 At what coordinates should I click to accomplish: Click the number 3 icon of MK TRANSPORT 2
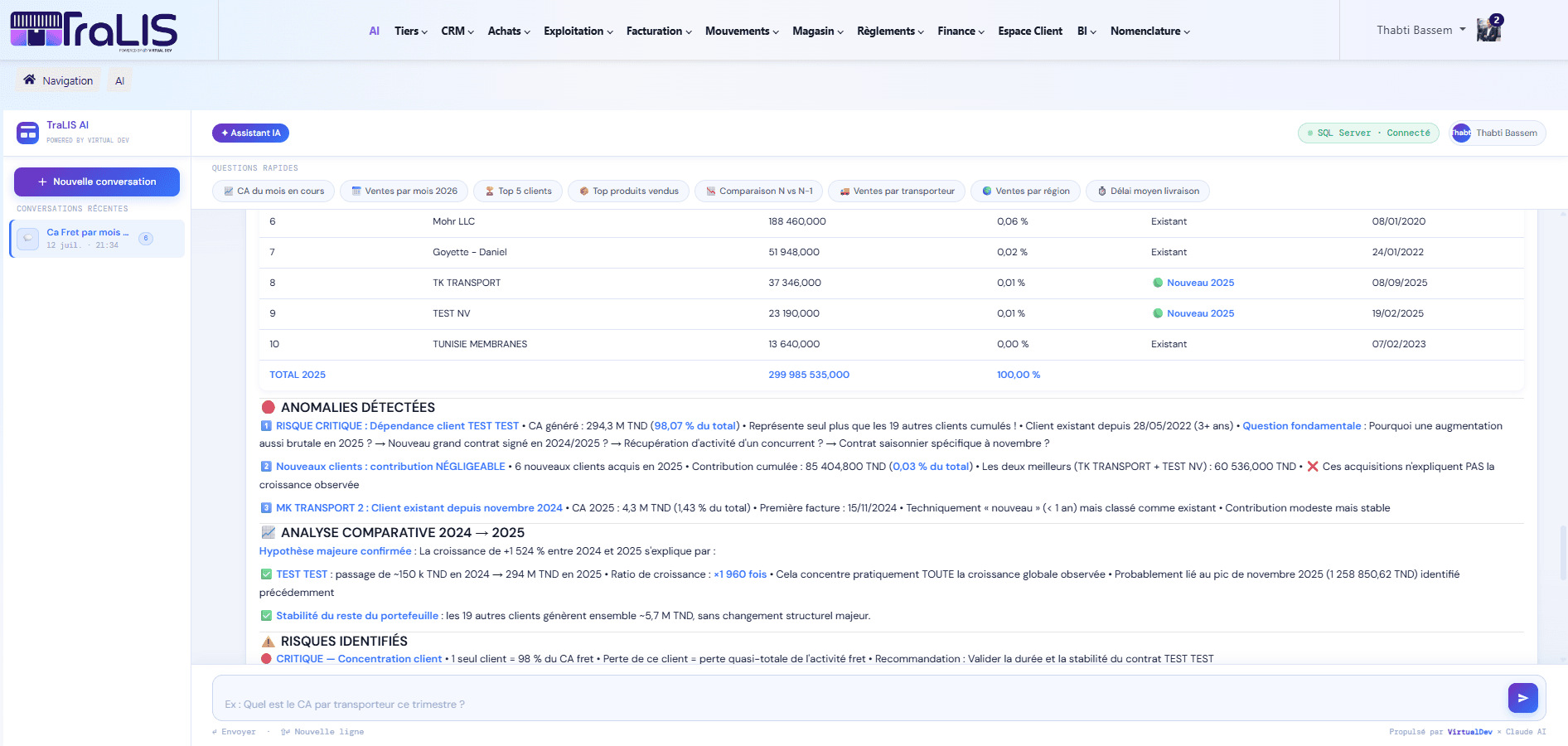tap(266, 507)
